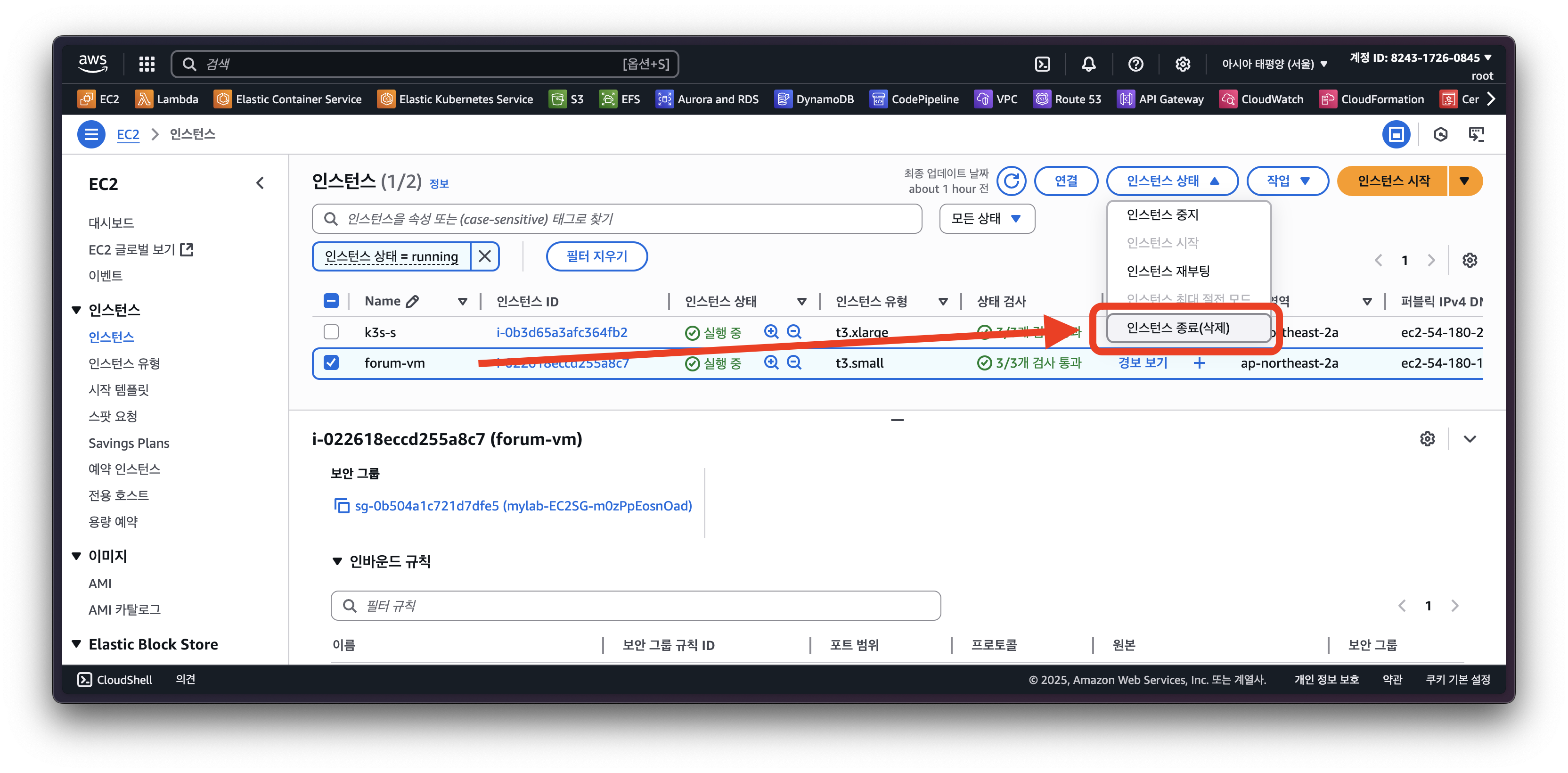
Task: Choose 인스턴스 종료(삭제) from the menu
Action: [1189, 328]
